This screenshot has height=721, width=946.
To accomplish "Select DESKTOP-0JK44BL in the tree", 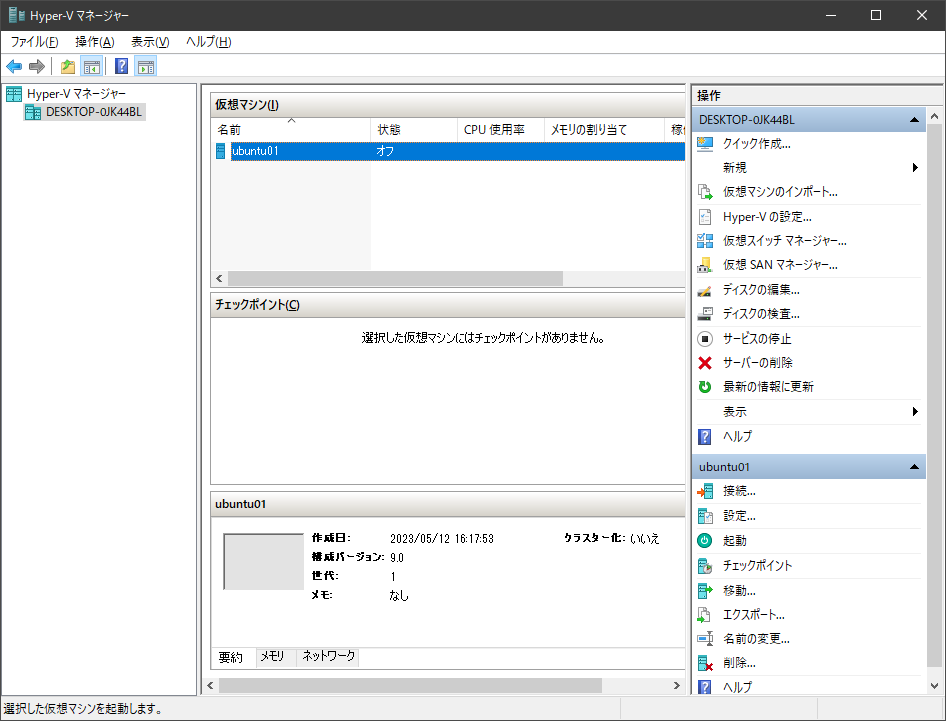I will 94,112.
